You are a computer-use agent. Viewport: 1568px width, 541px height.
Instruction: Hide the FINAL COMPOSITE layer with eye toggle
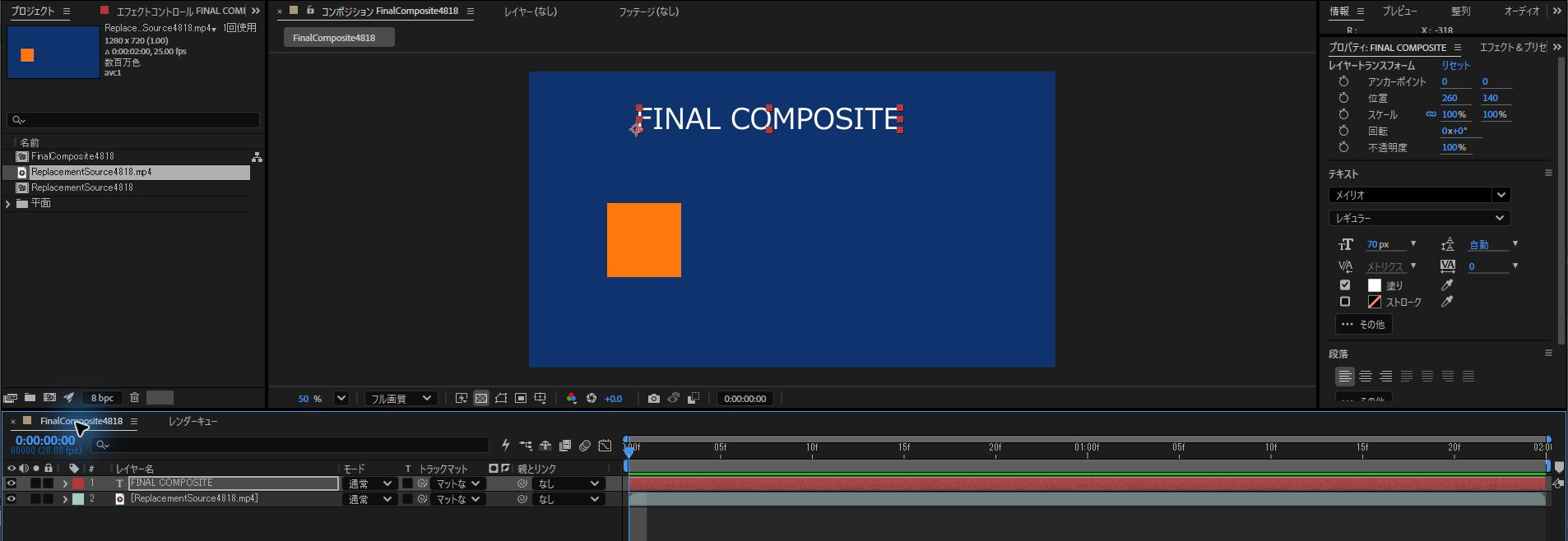pyautogui.click(x=12, y=483)
